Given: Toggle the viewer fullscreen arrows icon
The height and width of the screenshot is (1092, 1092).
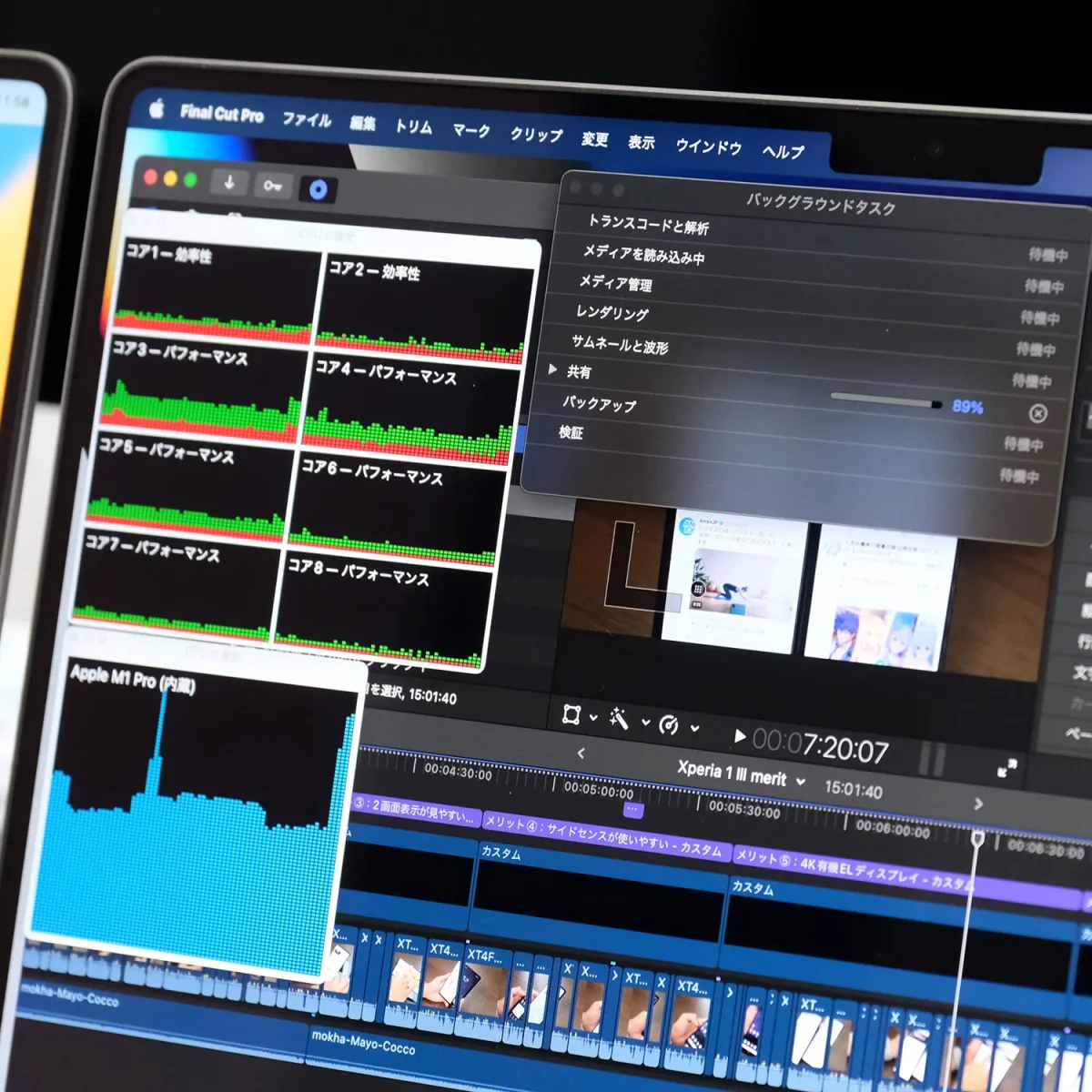Looking at the screenshot, I should [1006, 768].
